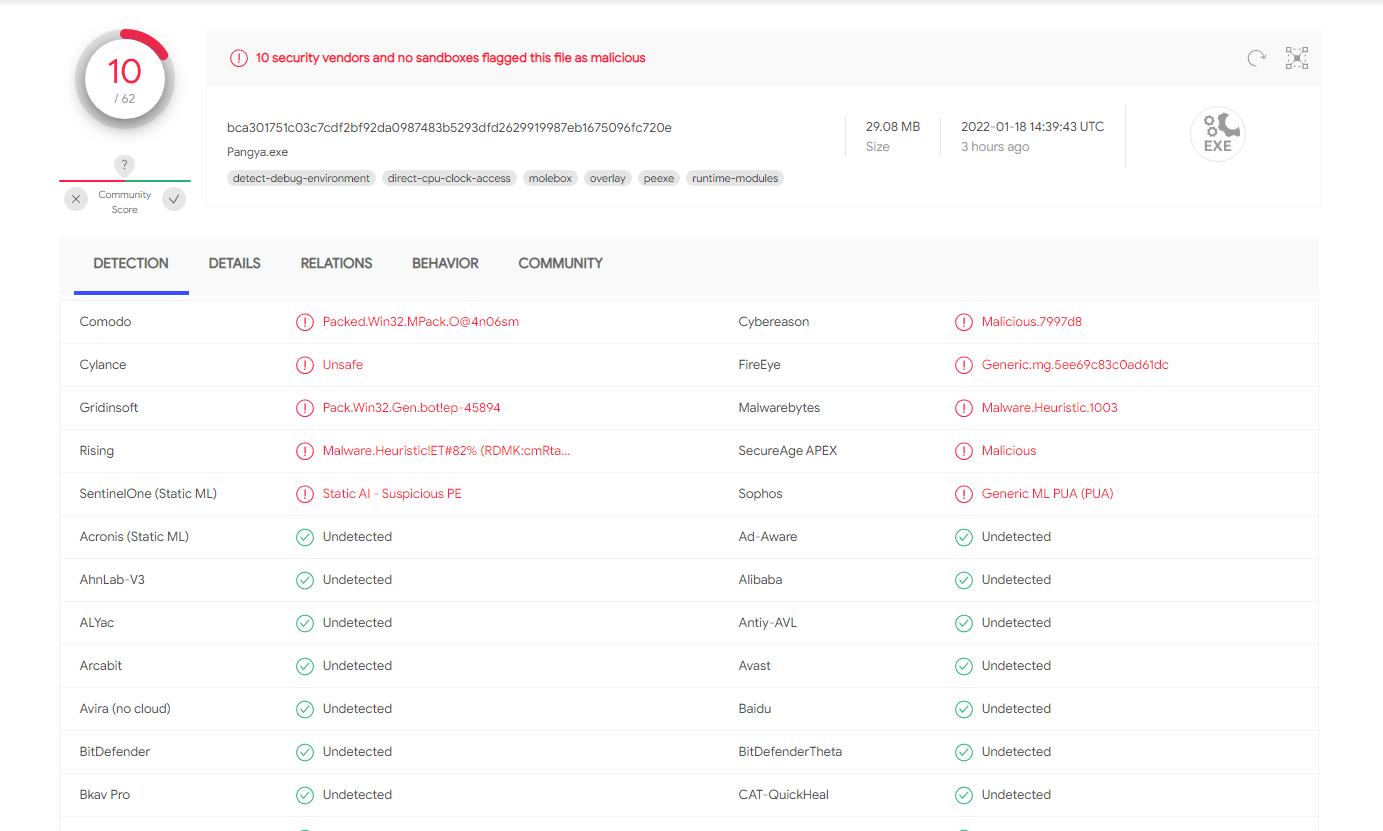Click the Malware.Heuristic.1003 result
The width and height of the screenshot is (1383, 831).
click(1050, 408)
